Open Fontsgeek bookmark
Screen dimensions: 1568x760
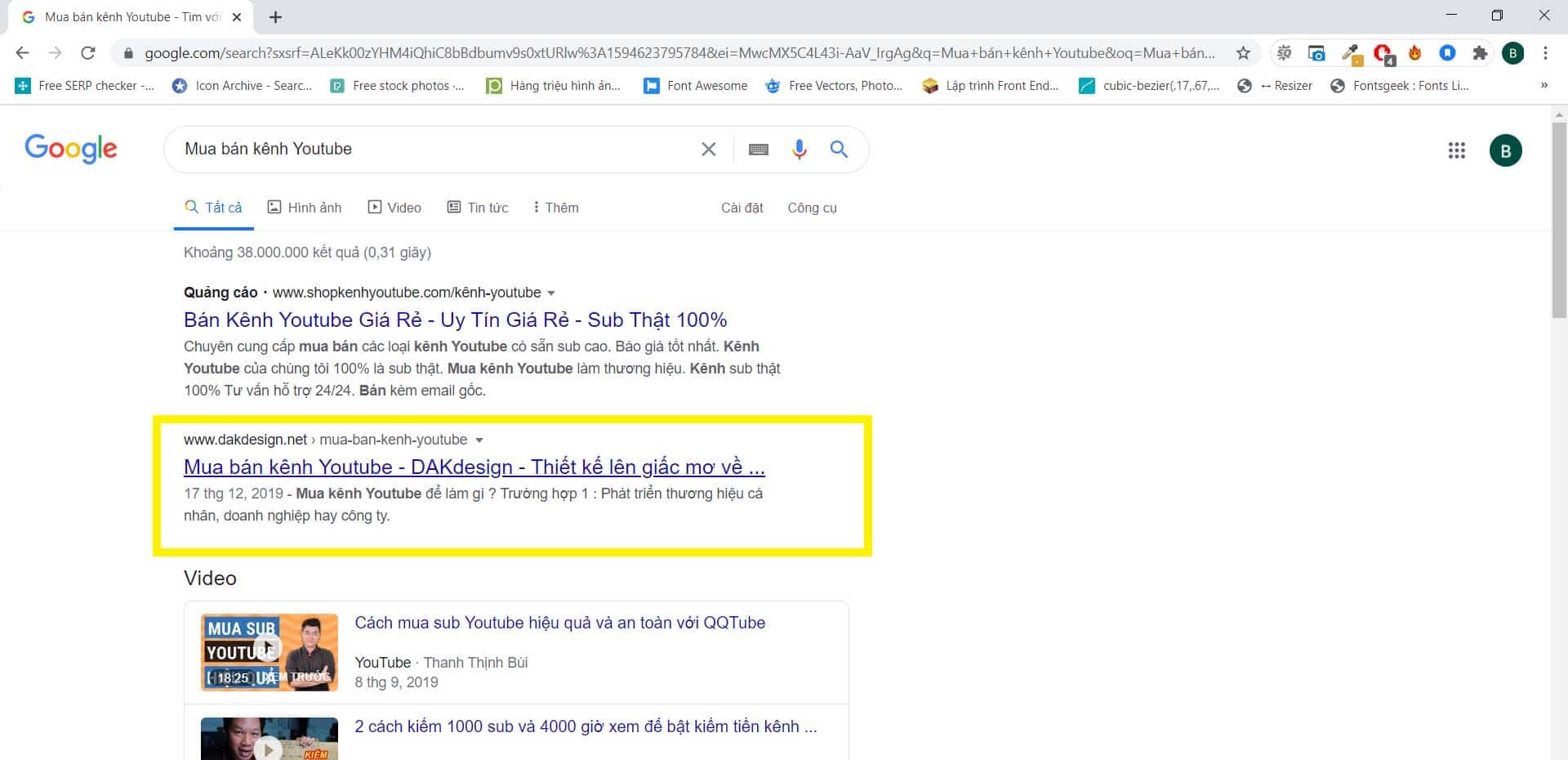1400,85
